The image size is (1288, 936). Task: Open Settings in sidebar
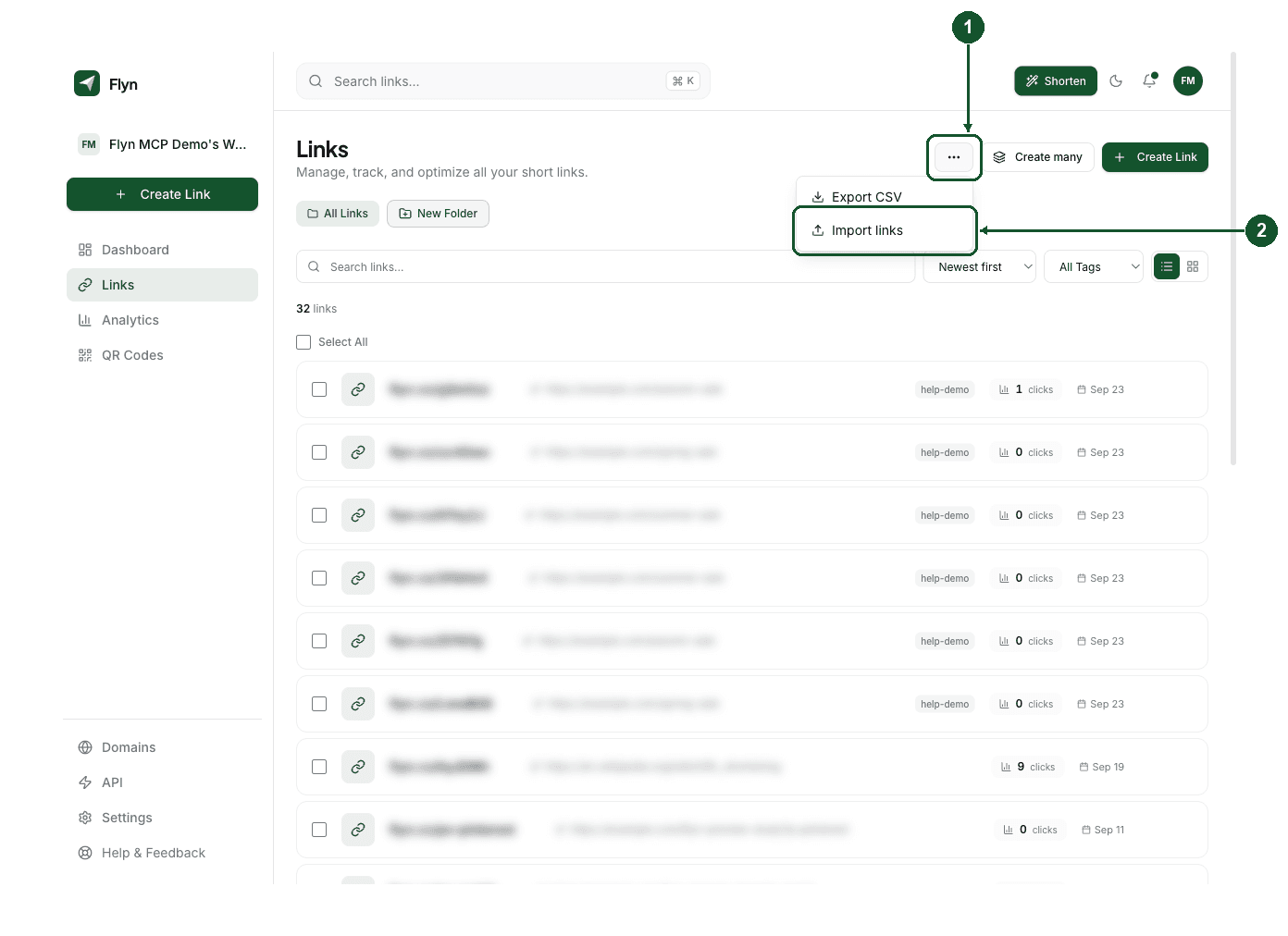pos(162,818)
